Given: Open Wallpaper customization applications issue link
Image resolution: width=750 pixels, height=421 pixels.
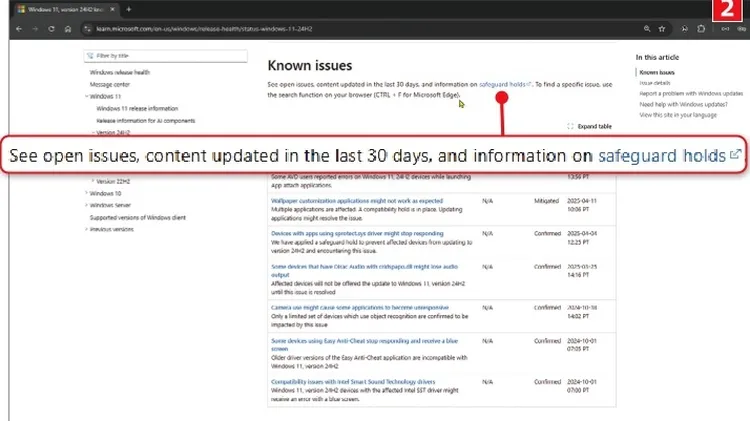Looking at the screenshot, I should tap(357, 201).
